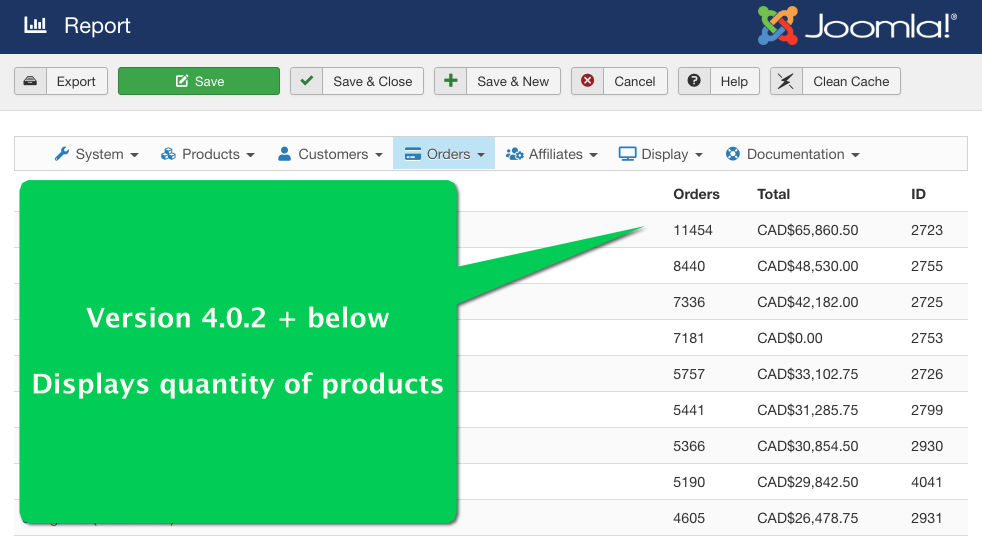Viewport: 982px width, 541px height.
Task: Open the Affiliates menu
Action: (552, 154)
